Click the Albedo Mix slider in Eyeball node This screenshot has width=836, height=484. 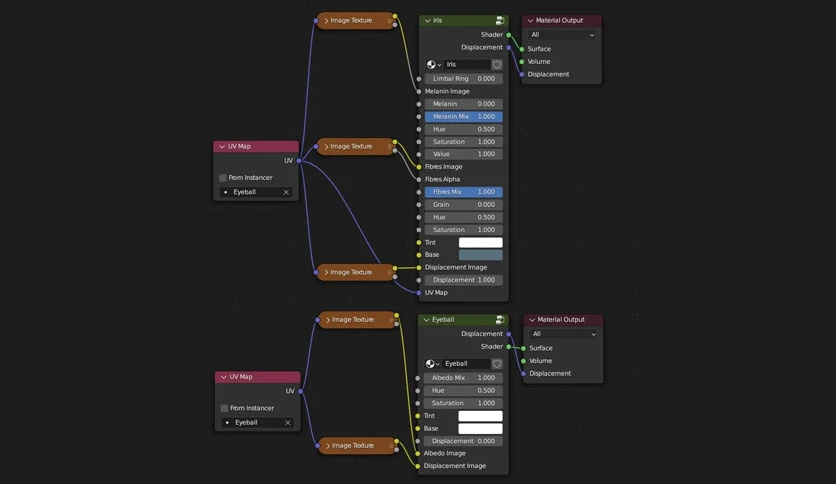point(462,378)
